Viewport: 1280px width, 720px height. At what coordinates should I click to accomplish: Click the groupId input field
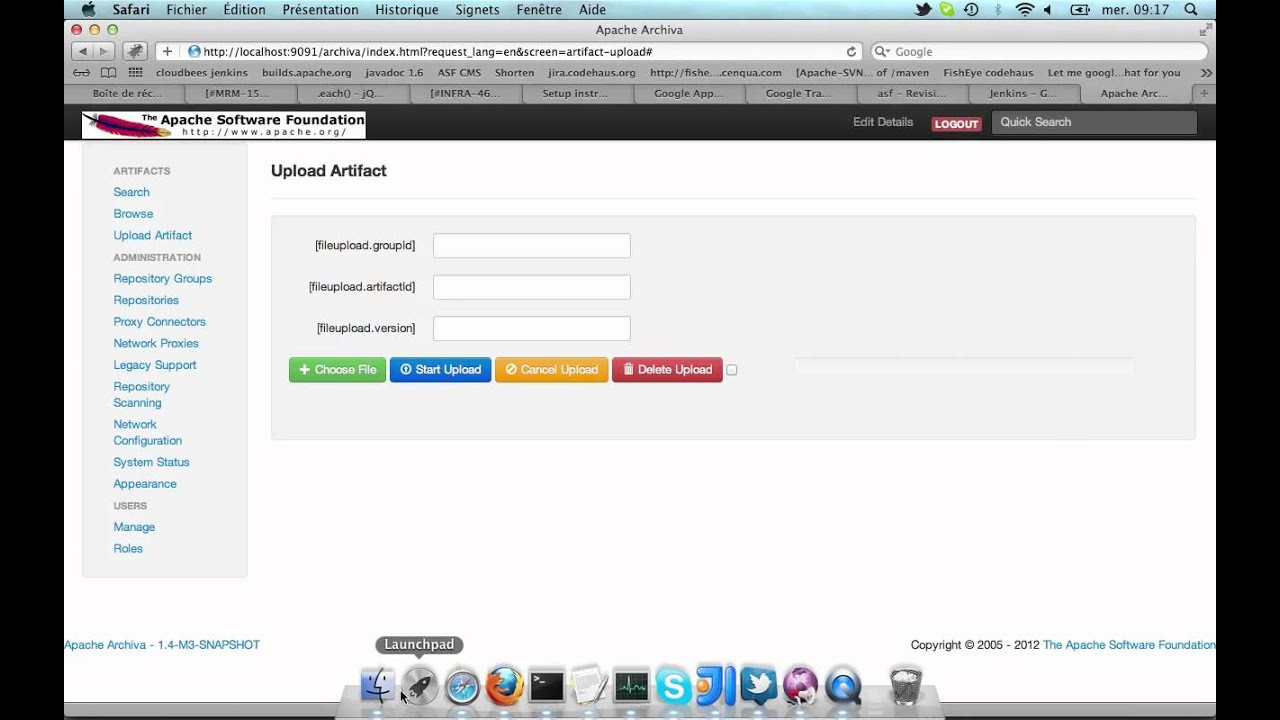(532, 245)
